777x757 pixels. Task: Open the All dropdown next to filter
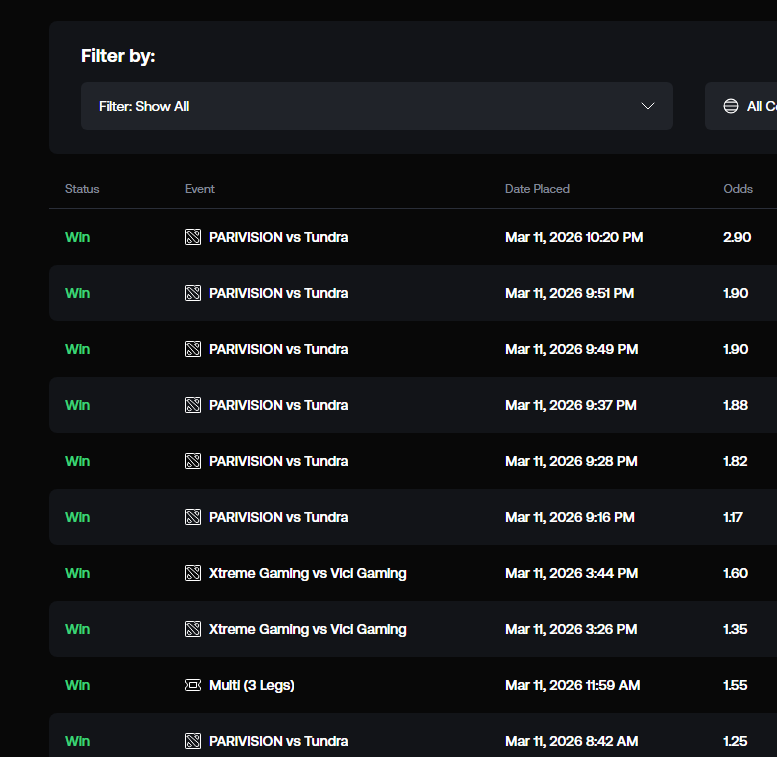pos(741,106)
